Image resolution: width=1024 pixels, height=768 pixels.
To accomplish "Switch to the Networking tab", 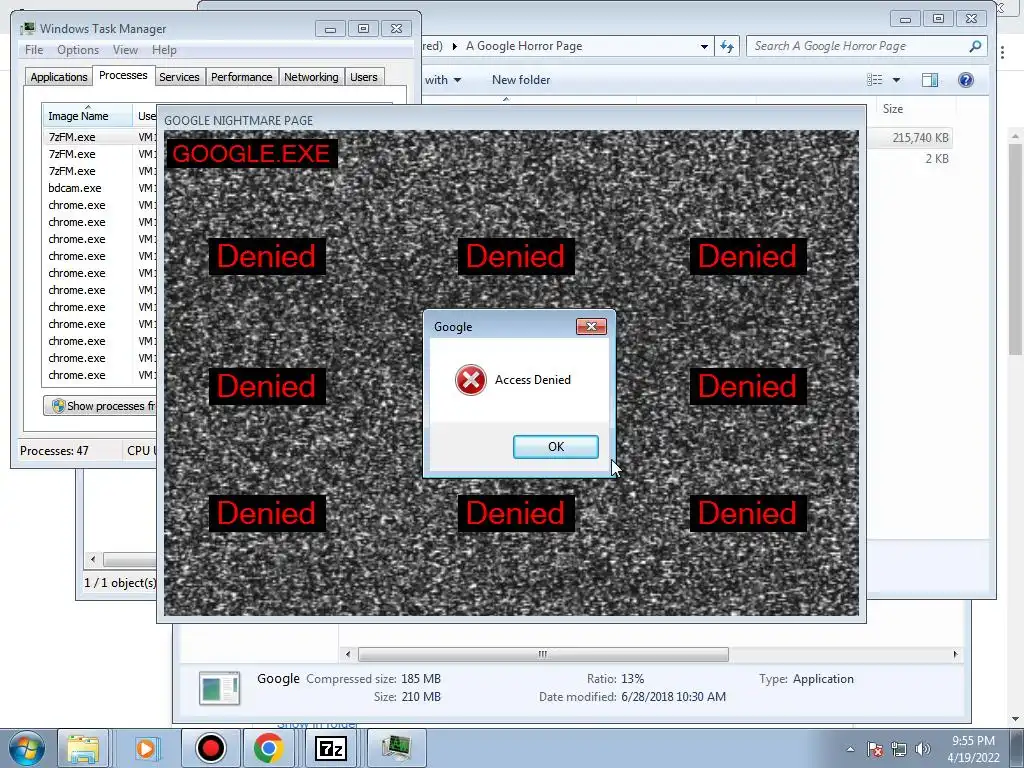I will (x=311, y=77).
